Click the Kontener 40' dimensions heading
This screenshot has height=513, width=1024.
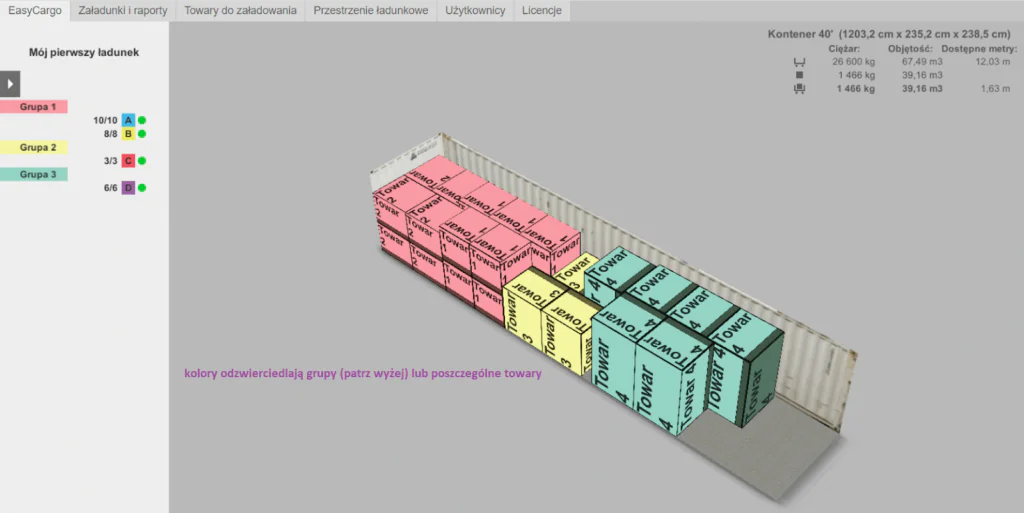click(889, 34)
